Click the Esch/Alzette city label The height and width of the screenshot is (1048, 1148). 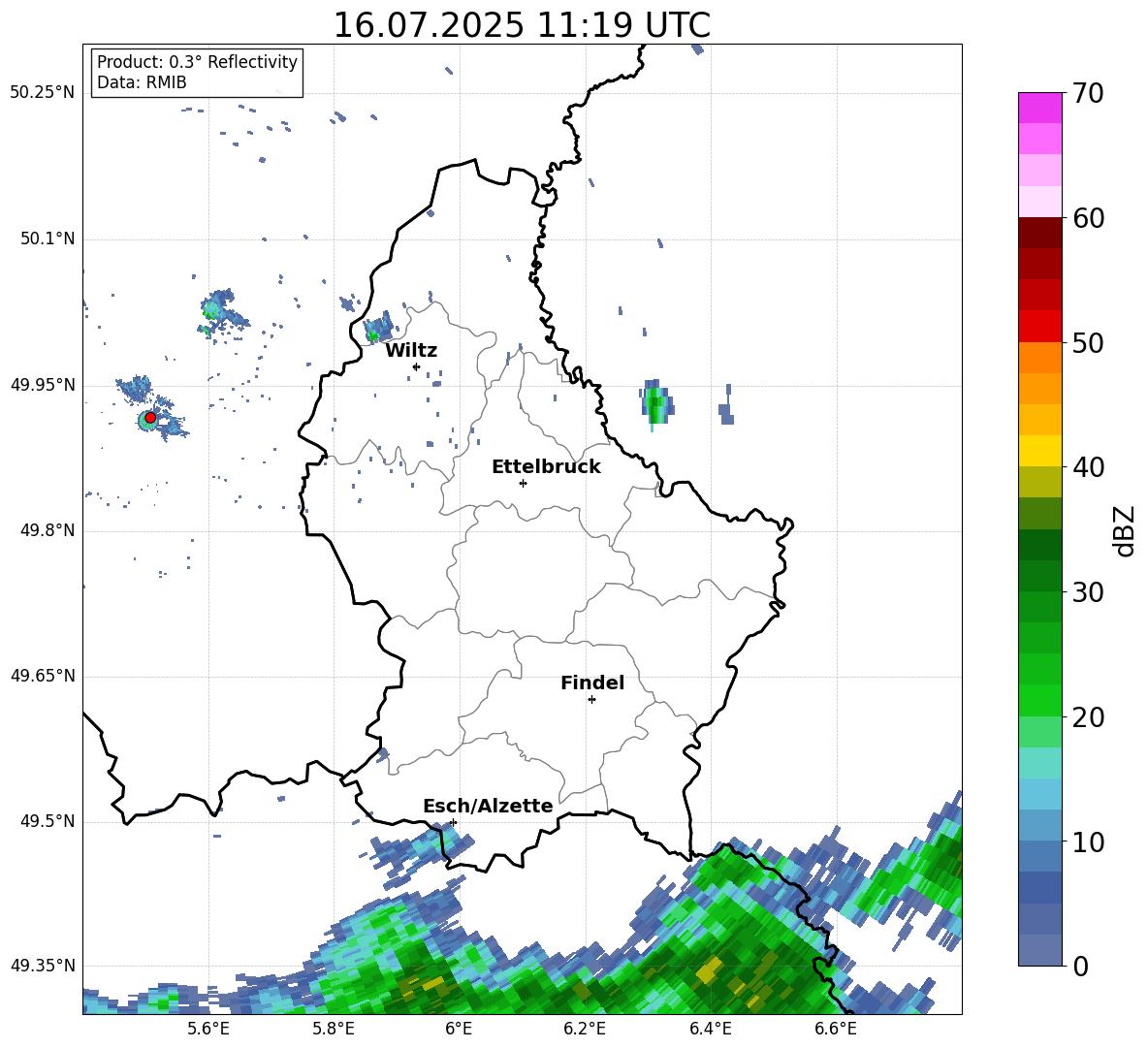point(488,806)
